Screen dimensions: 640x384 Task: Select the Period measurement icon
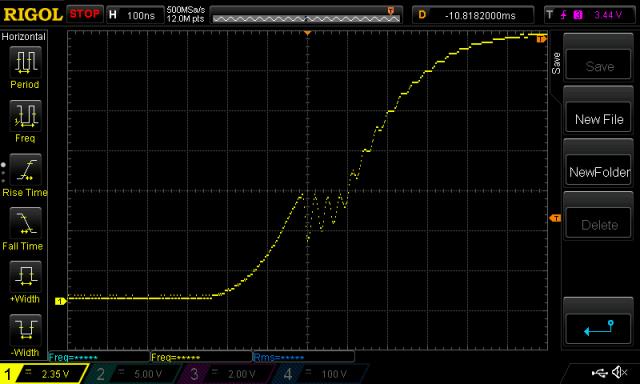25,62
